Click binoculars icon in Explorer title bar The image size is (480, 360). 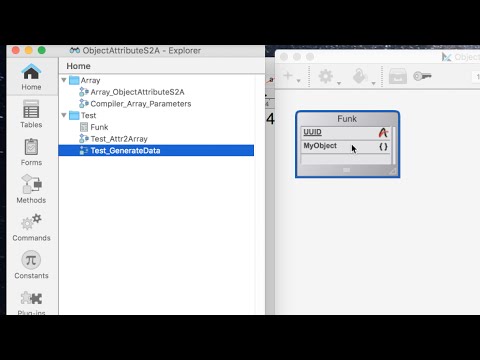click(75, 51)
